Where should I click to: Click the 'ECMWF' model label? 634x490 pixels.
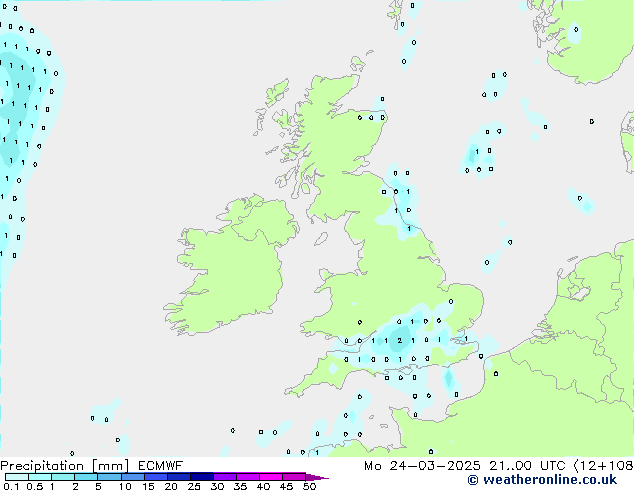click(x=161, y=466)
